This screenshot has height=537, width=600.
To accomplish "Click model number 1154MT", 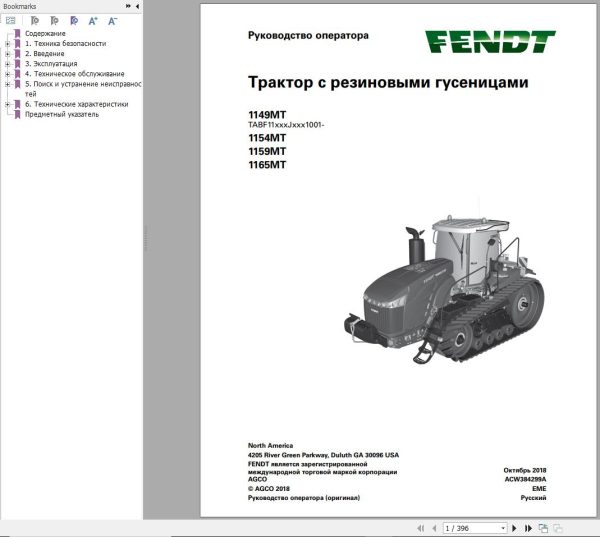I will [x=267, y=138].
